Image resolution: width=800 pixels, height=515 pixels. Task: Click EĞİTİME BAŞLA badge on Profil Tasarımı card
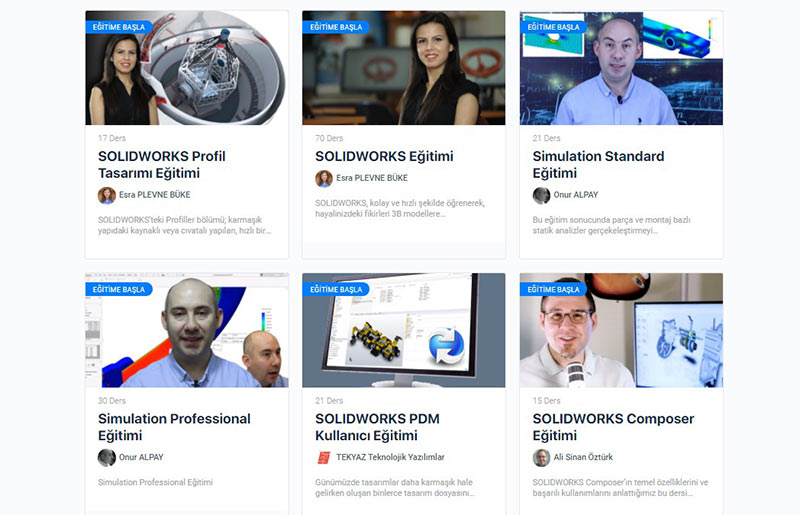pos(119,27)
